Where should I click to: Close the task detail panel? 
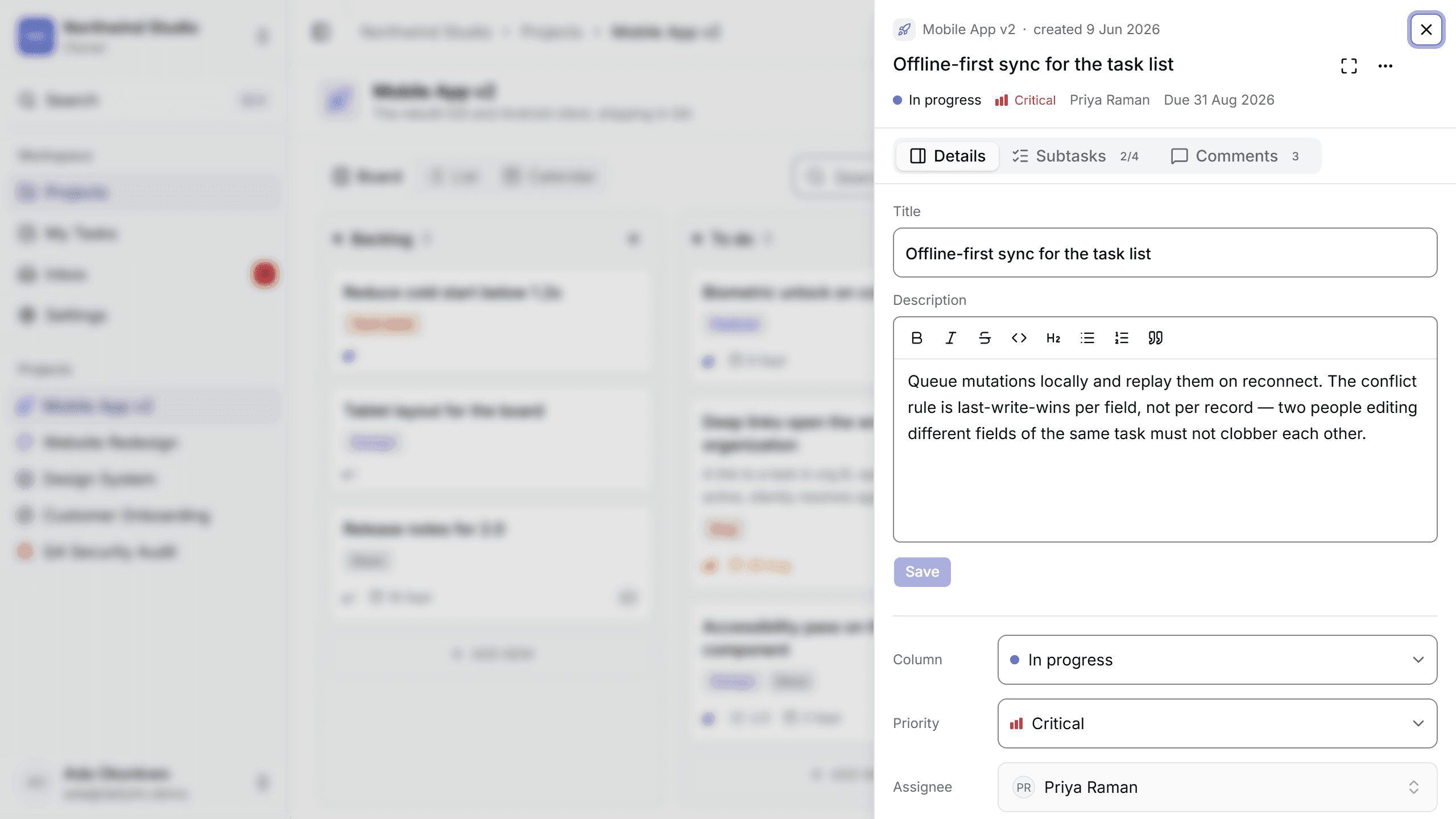[x=1426, y=30]
